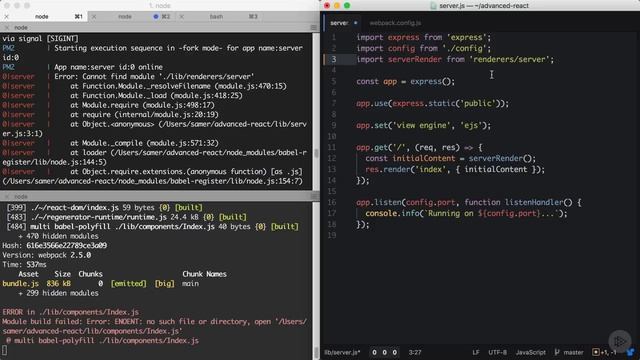
Task: Click the server.js file icon in title bar
Action: click(x=433, y=6)
